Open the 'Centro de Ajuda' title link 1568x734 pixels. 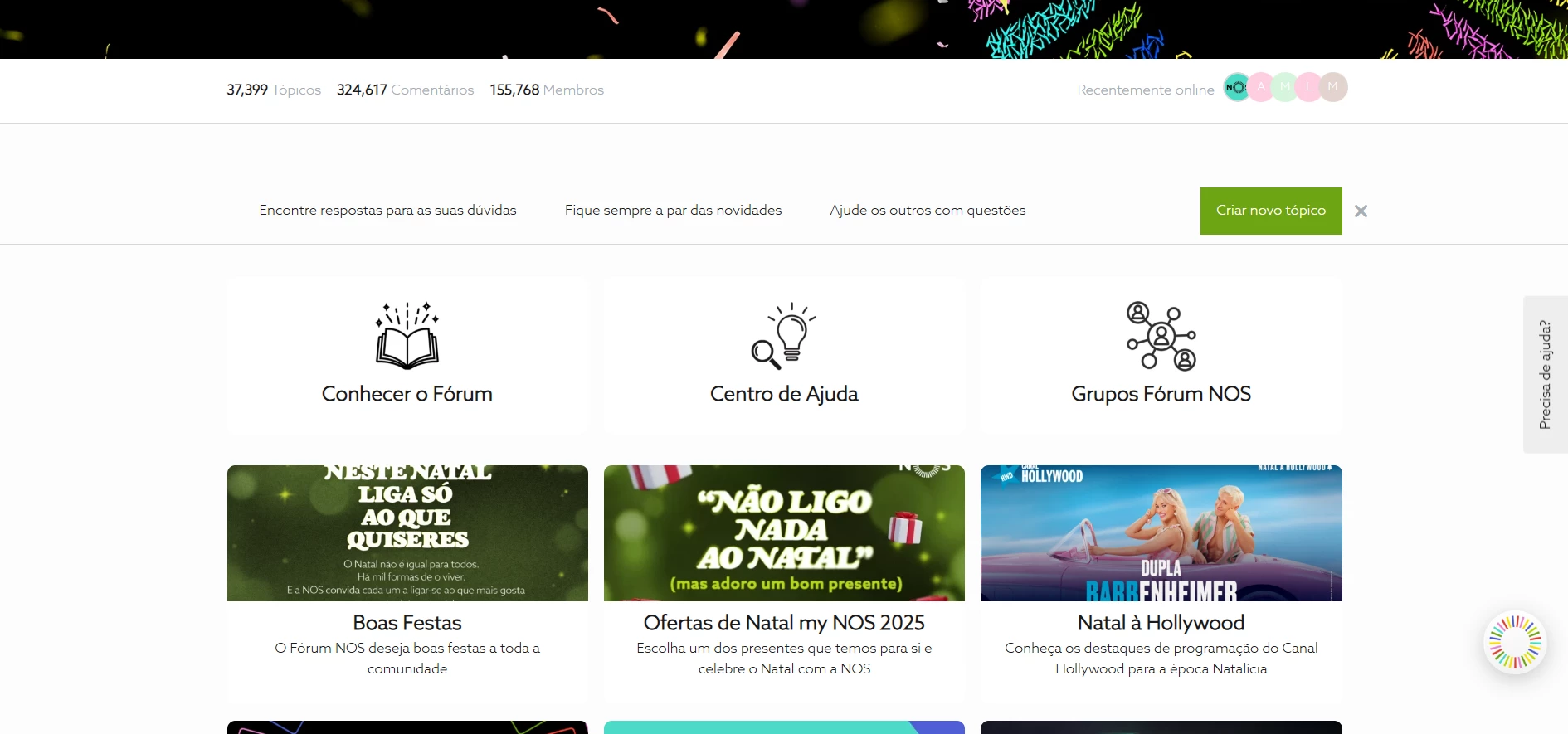pos(784,394)
